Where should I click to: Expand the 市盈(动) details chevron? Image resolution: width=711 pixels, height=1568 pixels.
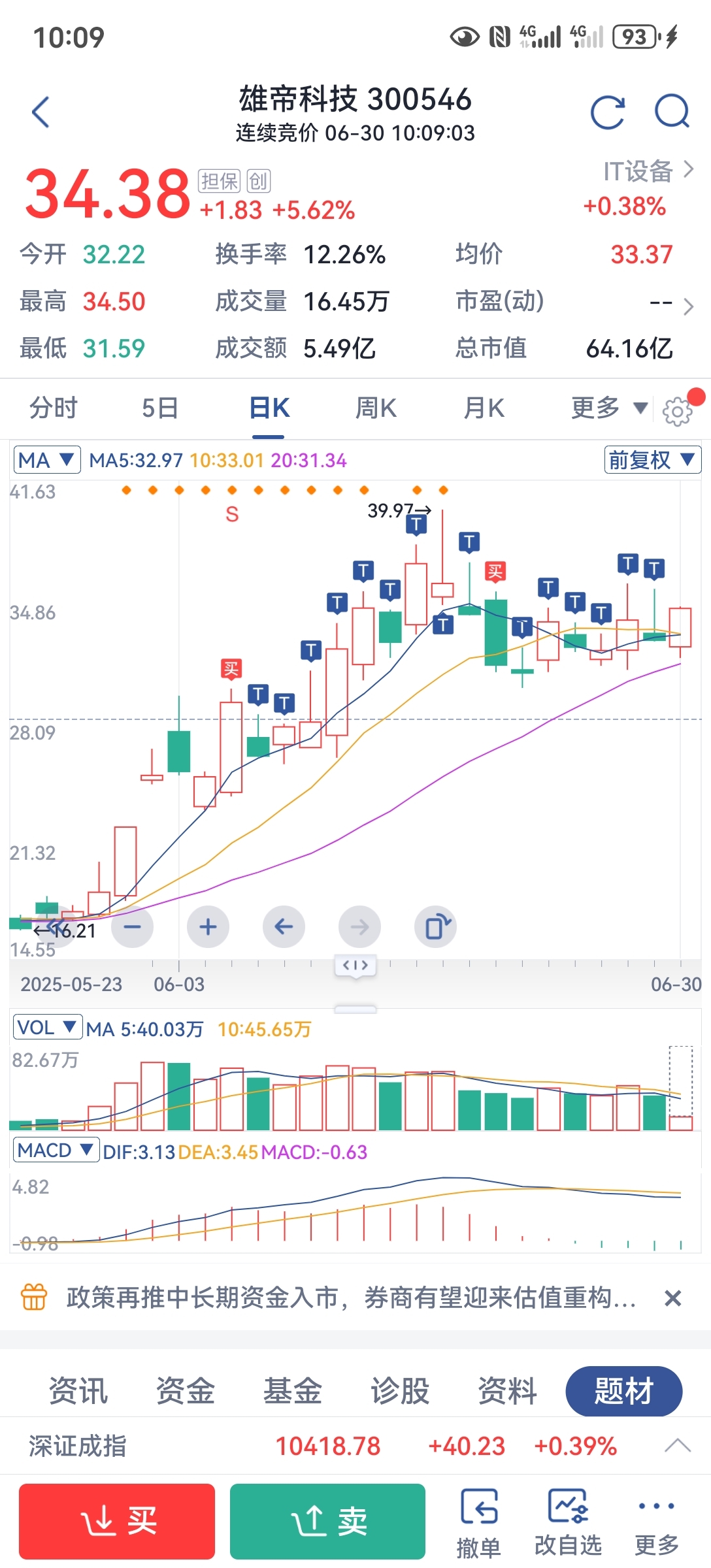click(x=687, y=306)
